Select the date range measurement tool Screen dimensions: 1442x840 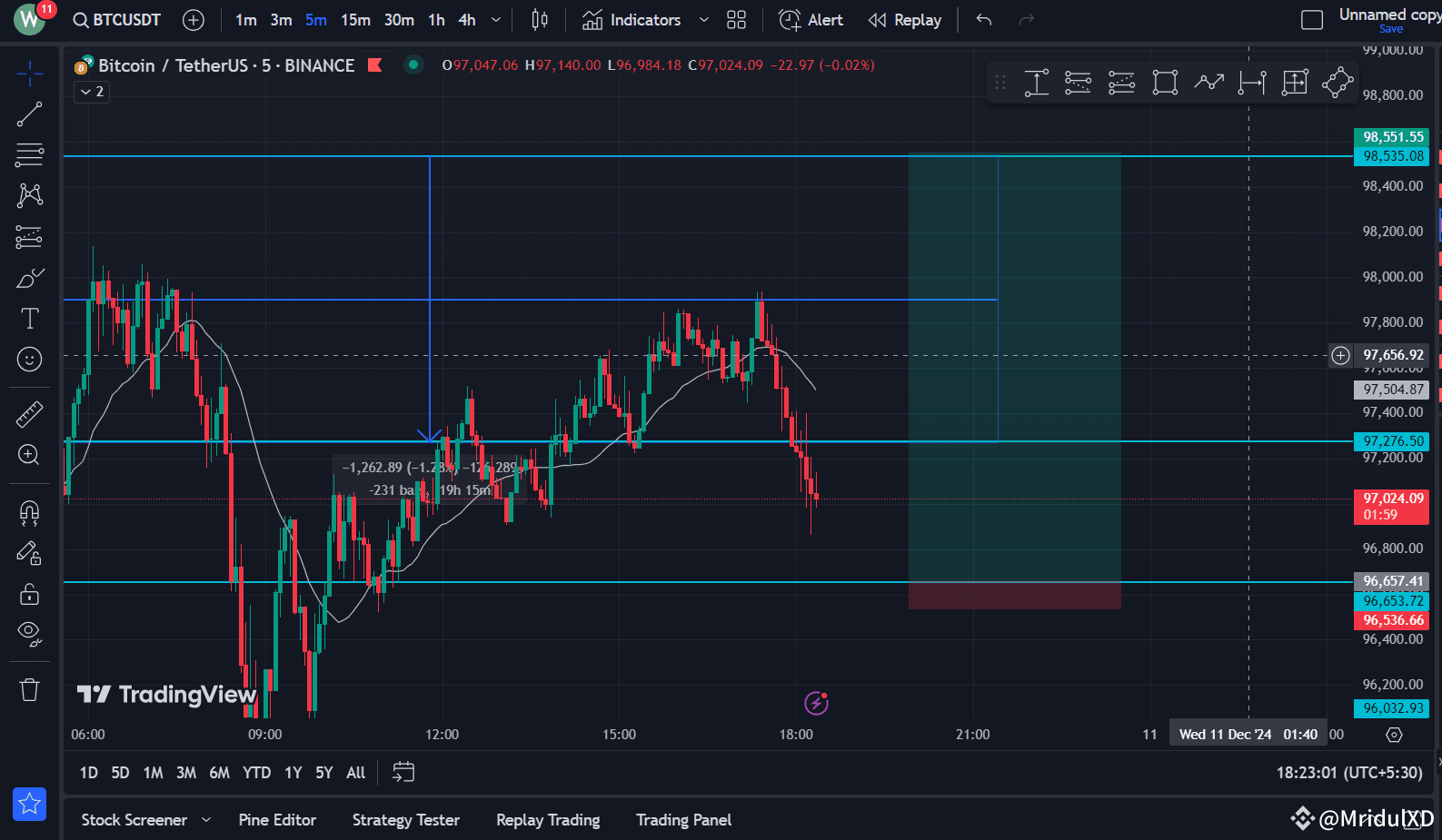tap(1252, 83)
